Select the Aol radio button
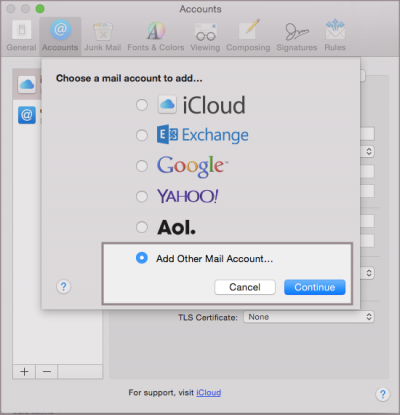 [142, 227]
